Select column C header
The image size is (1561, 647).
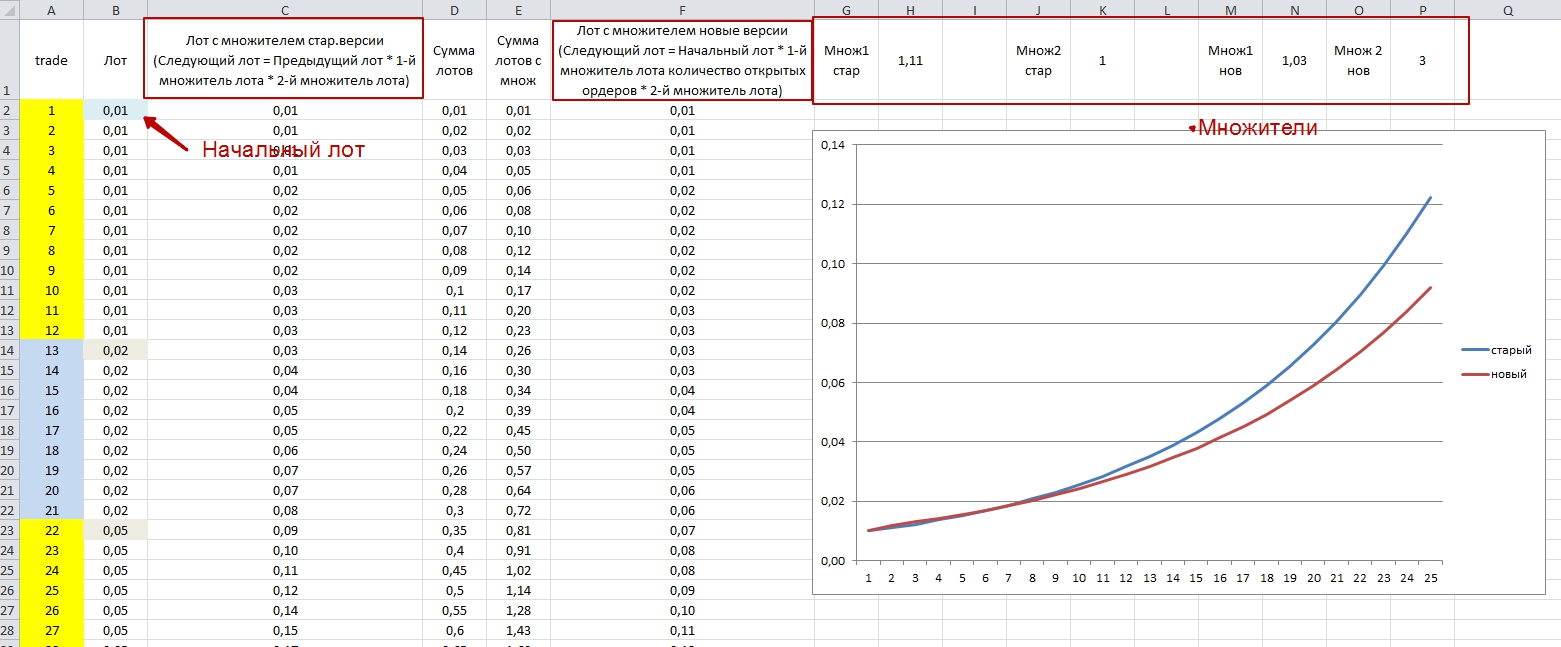click(285, 9)
